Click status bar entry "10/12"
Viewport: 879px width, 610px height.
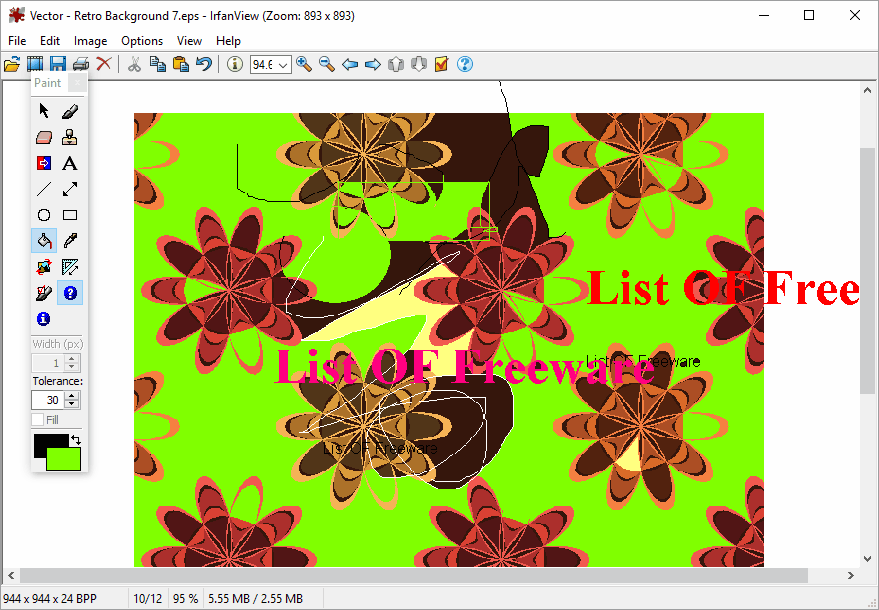[147, 599]
